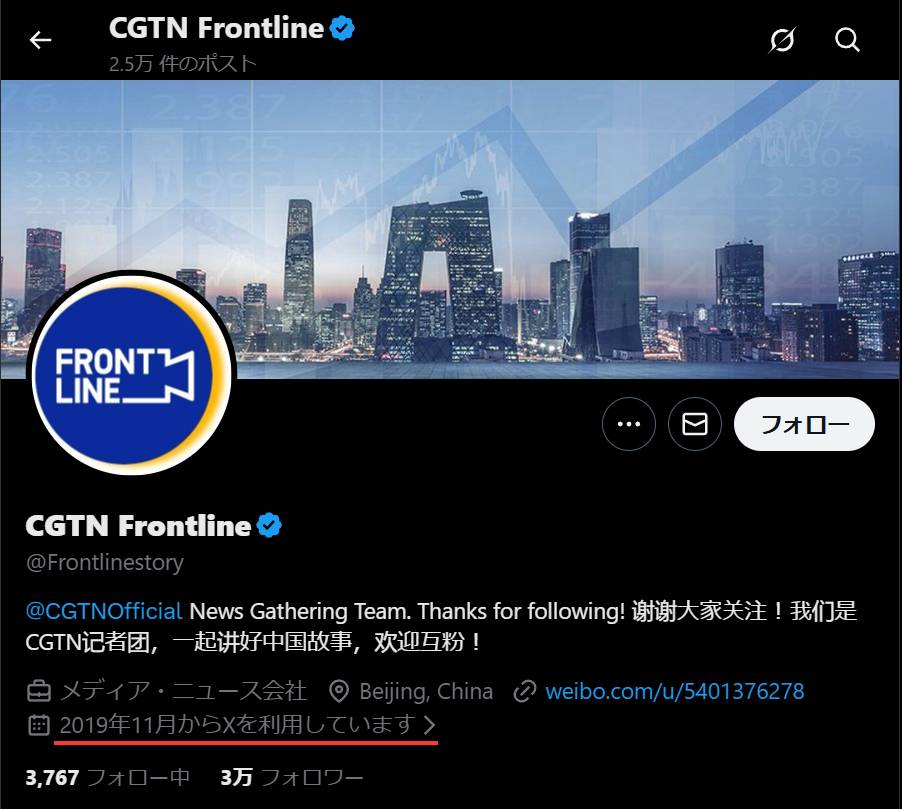Click the chevron after the join date
The width and height of the screenshot is (902, 809).
(x=429, y=725)
